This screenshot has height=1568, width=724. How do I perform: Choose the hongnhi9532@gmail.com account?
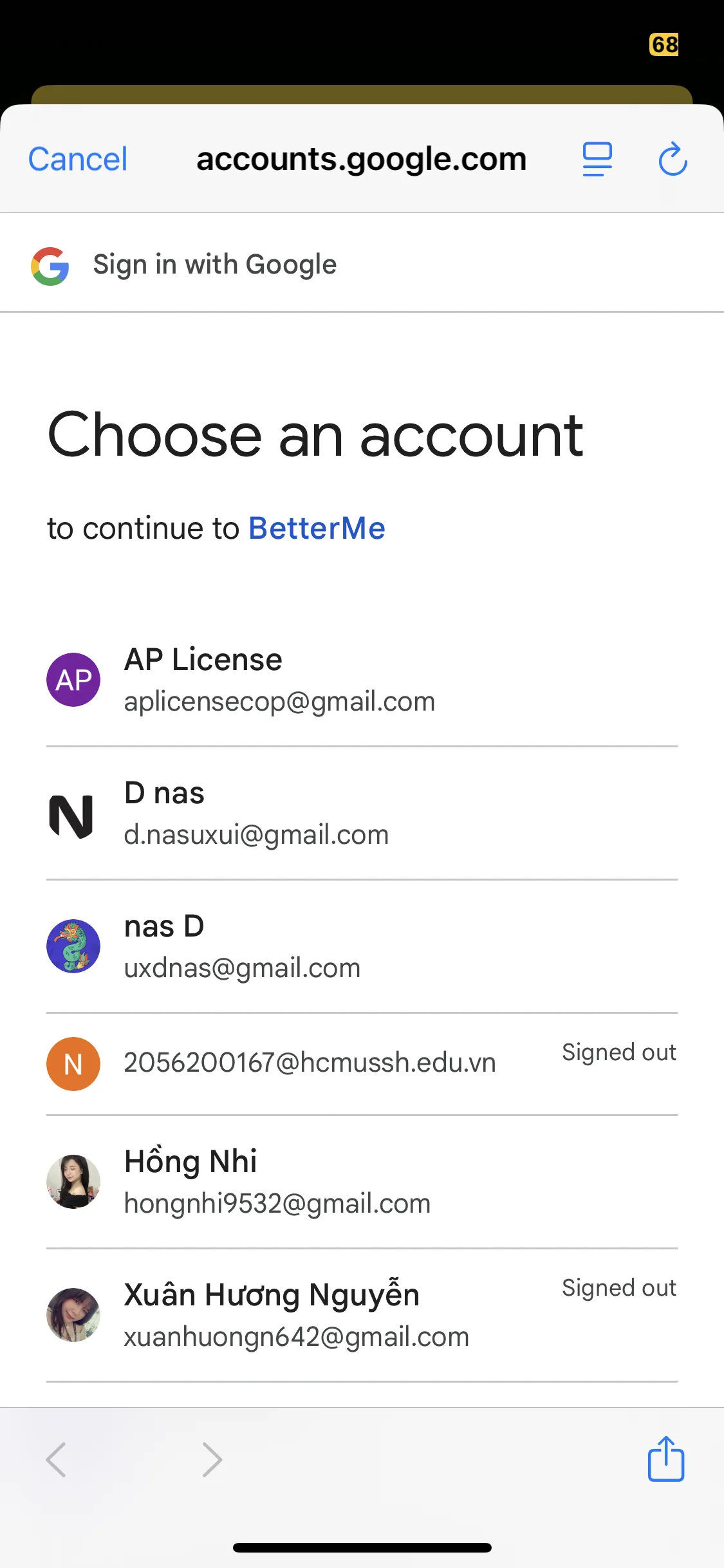[x=277, y=1204]
